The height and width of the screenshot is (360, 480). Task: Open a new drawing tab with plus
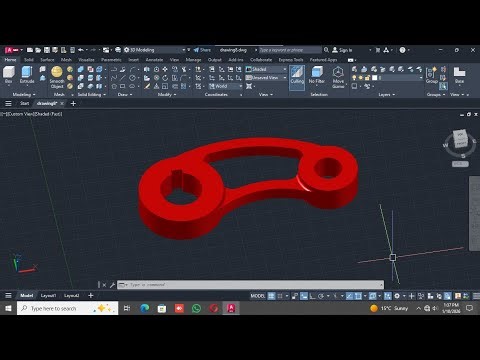[73, 103]
